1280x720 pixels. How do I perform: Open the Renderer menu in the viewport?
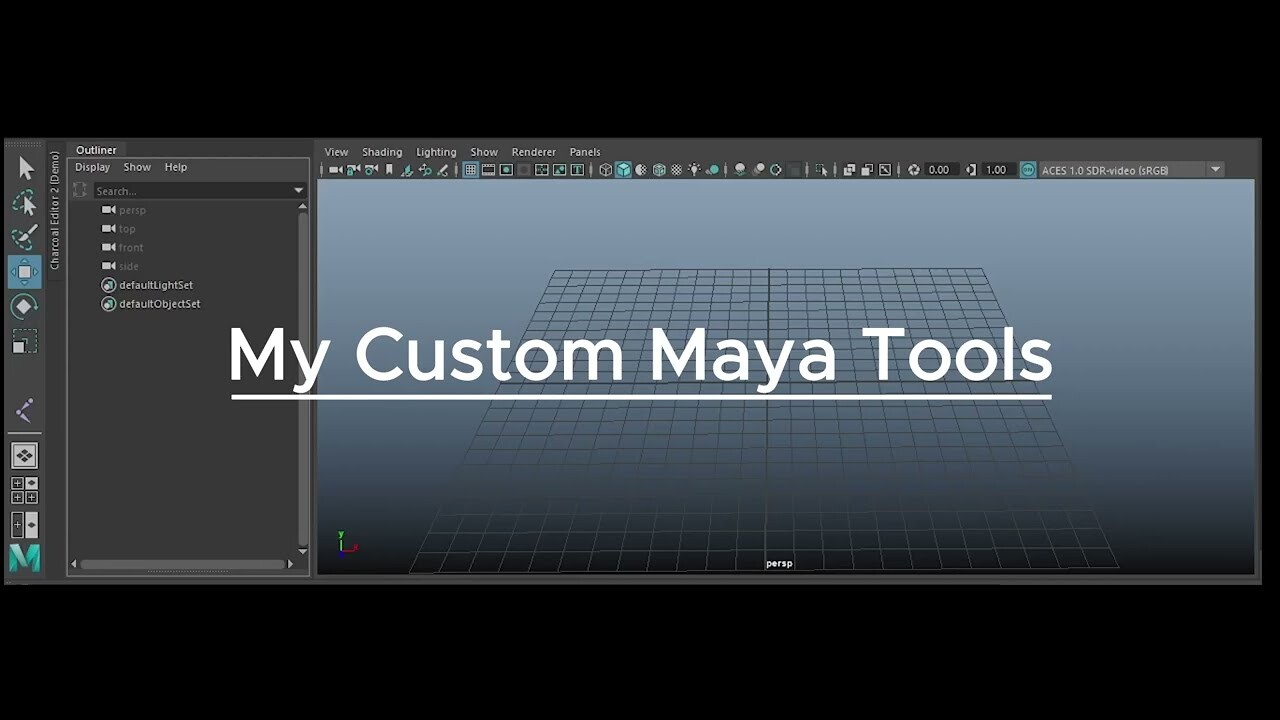point(533,152)
